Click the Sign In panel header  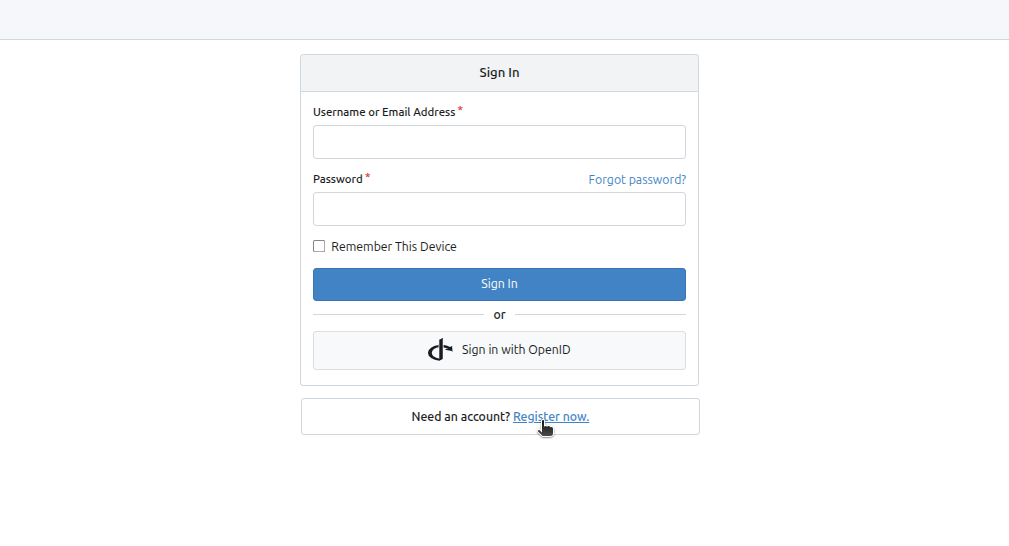click(x=499, y=73)
